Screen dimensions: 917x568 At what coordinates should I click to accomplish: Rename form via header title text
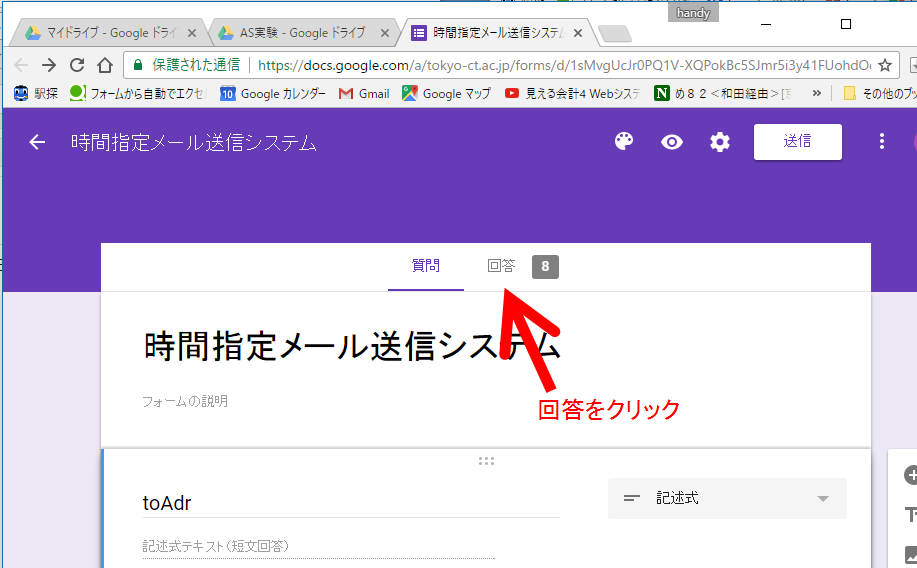click(194, 143)
